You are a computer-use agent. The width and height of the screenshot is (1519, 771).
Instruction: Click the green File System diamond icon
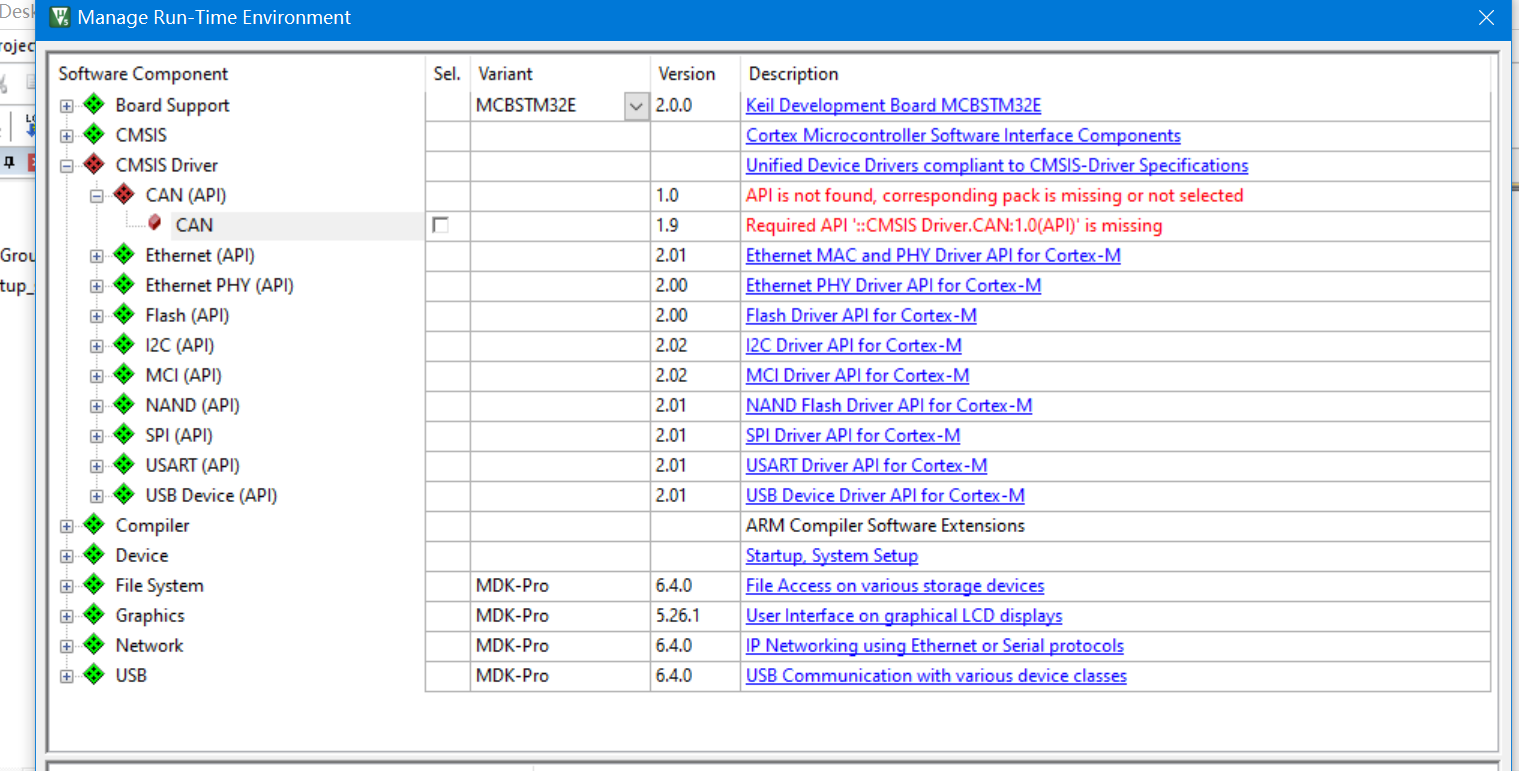[94, 585]
